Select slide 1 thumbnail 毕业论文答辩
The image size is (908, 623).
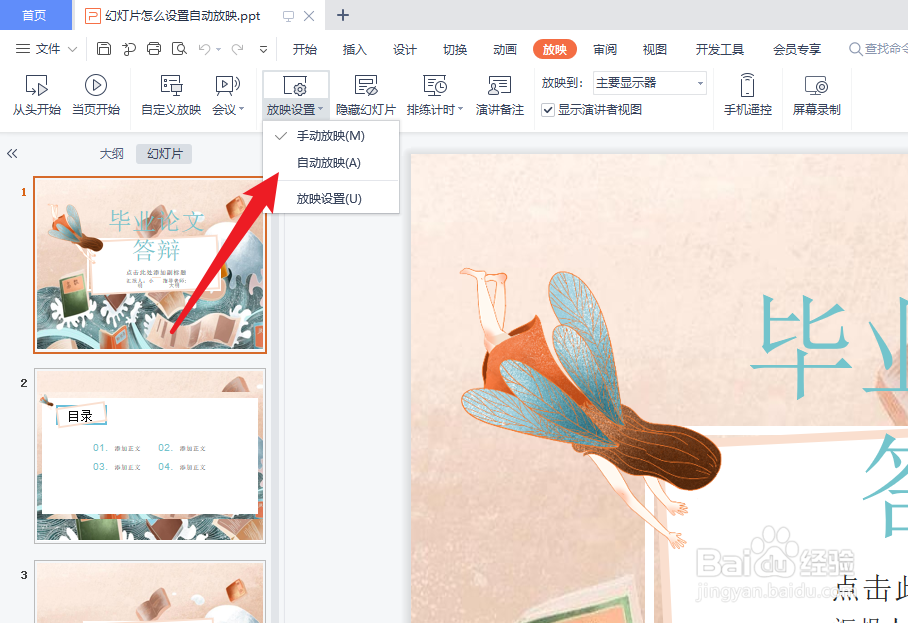(150, 265)
